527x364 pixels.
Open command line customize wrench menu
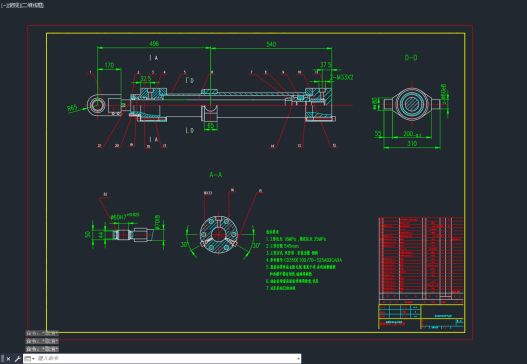(x=17, y=359)
